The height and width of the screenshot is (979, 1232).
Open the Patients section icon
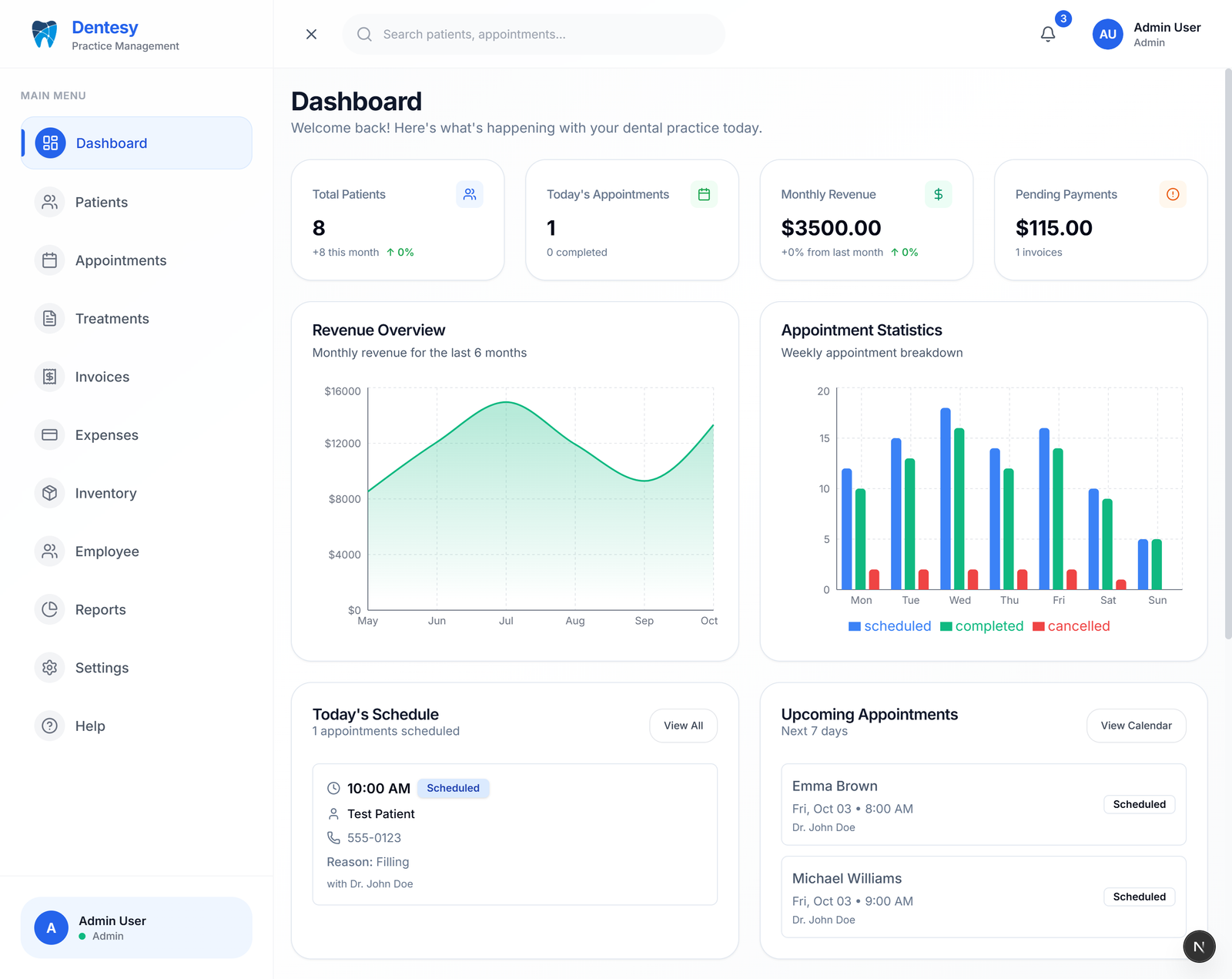pyautogui.click(x=49, y=202)
